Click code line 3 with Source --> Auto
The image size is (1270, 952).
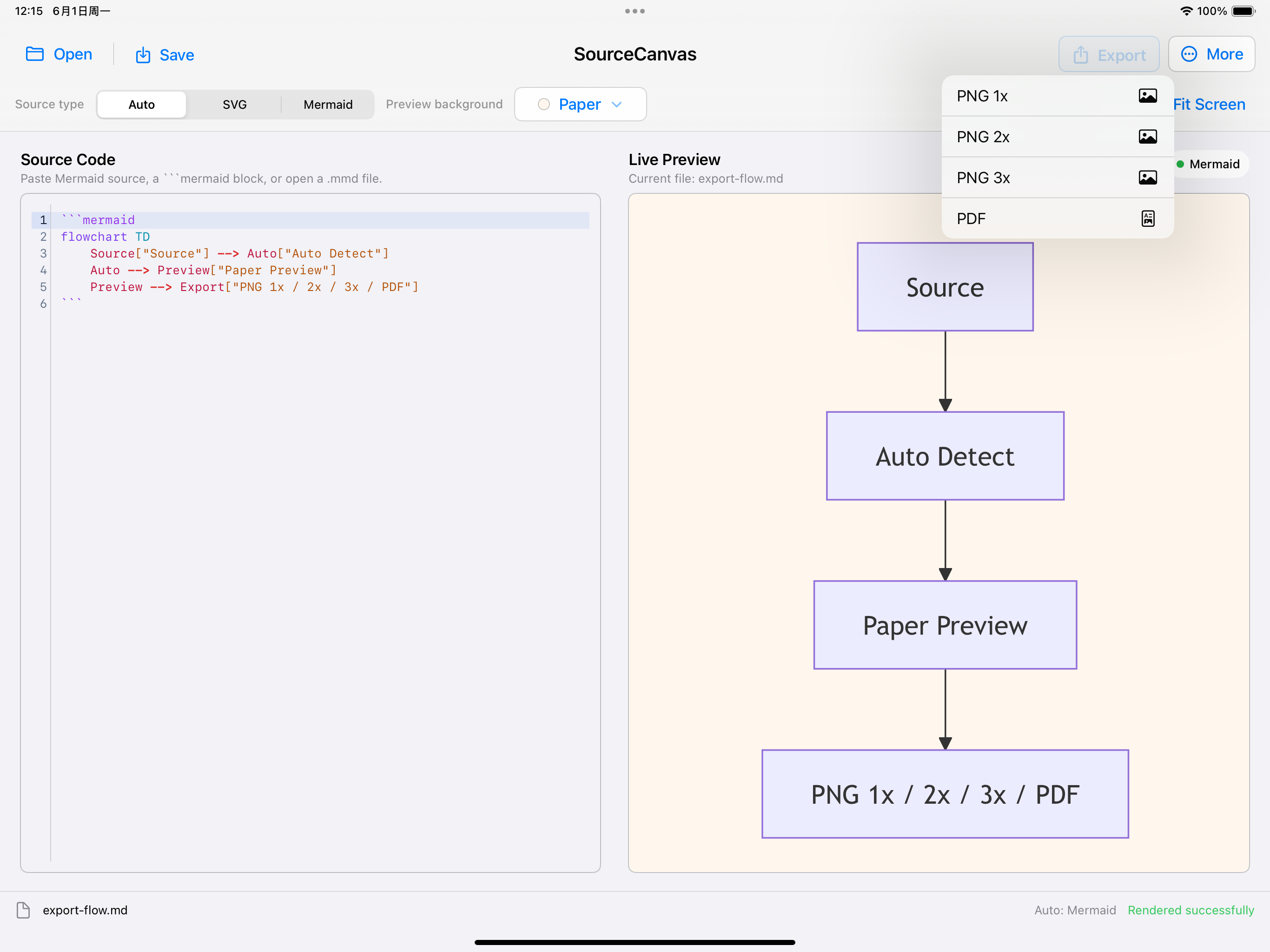239,253
